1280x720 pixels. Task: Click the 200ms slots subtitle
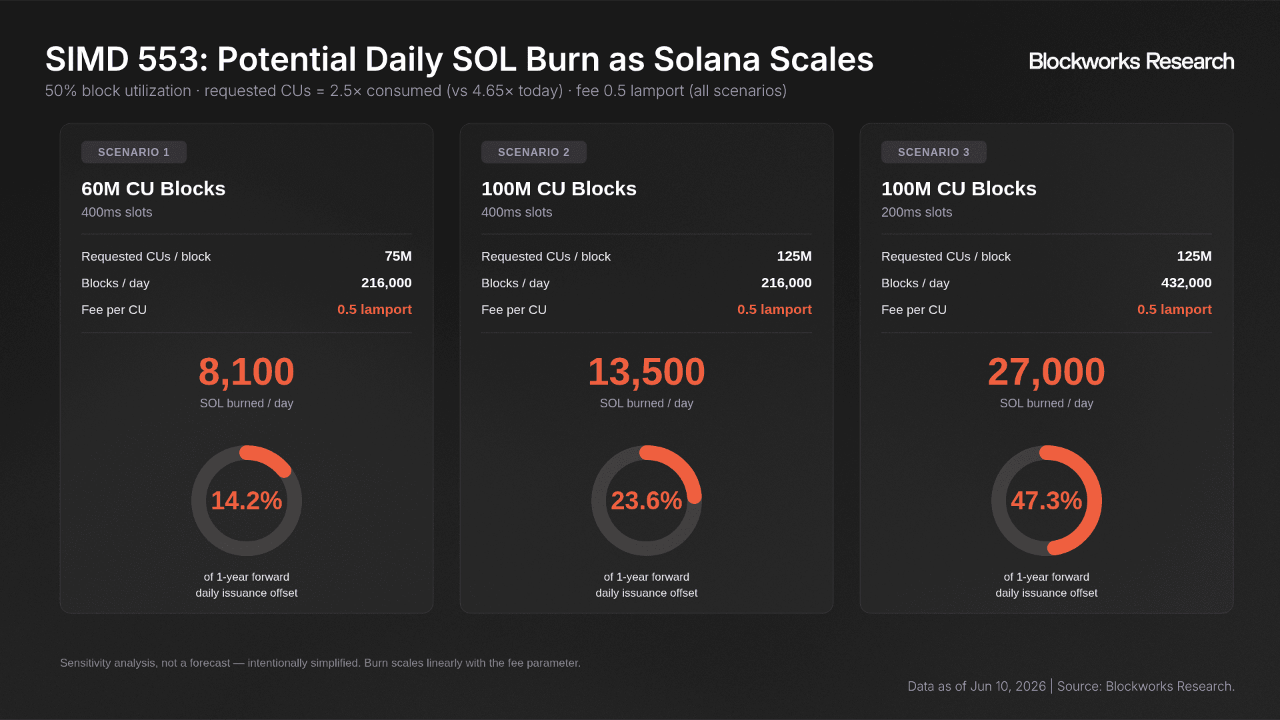(x=916, y=212)
